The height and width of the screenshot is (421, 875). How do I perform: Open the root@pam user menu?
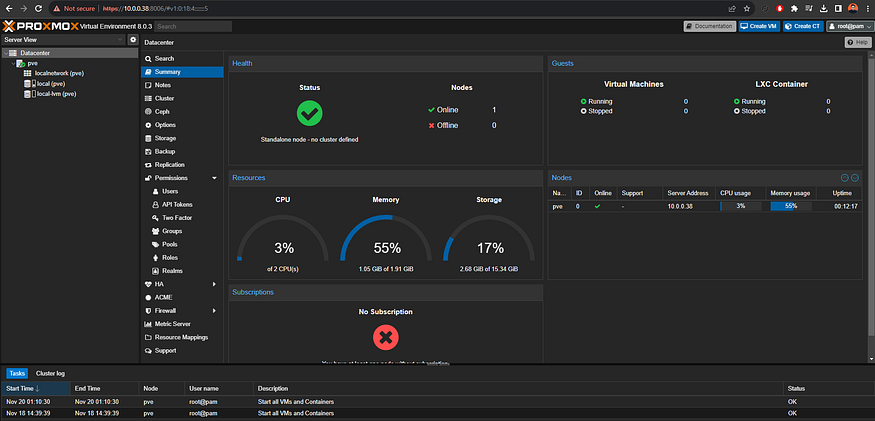[849, 26]
